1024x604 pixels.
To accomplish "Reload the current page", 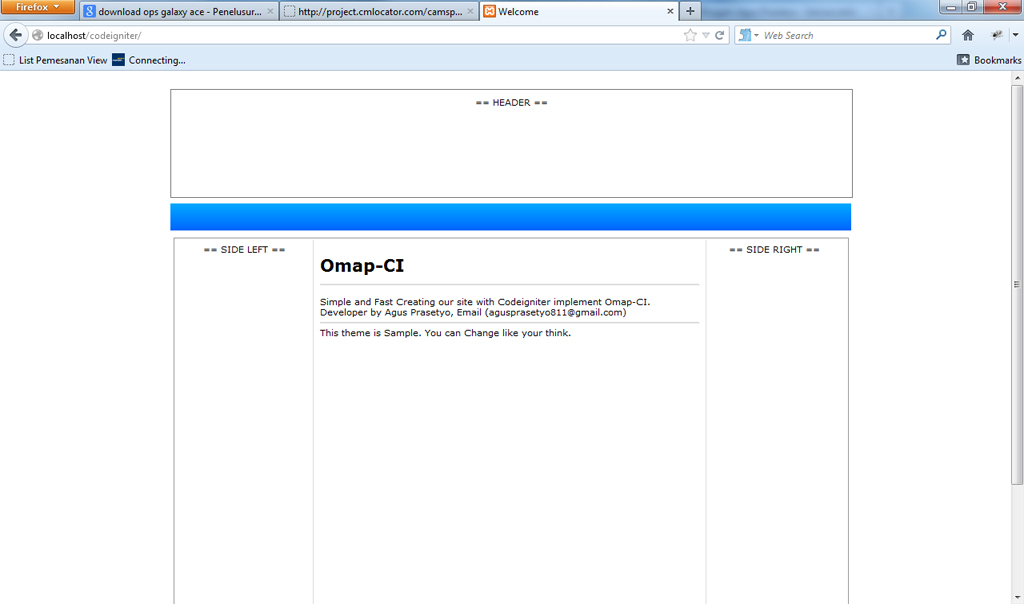I will coord(720,35).
